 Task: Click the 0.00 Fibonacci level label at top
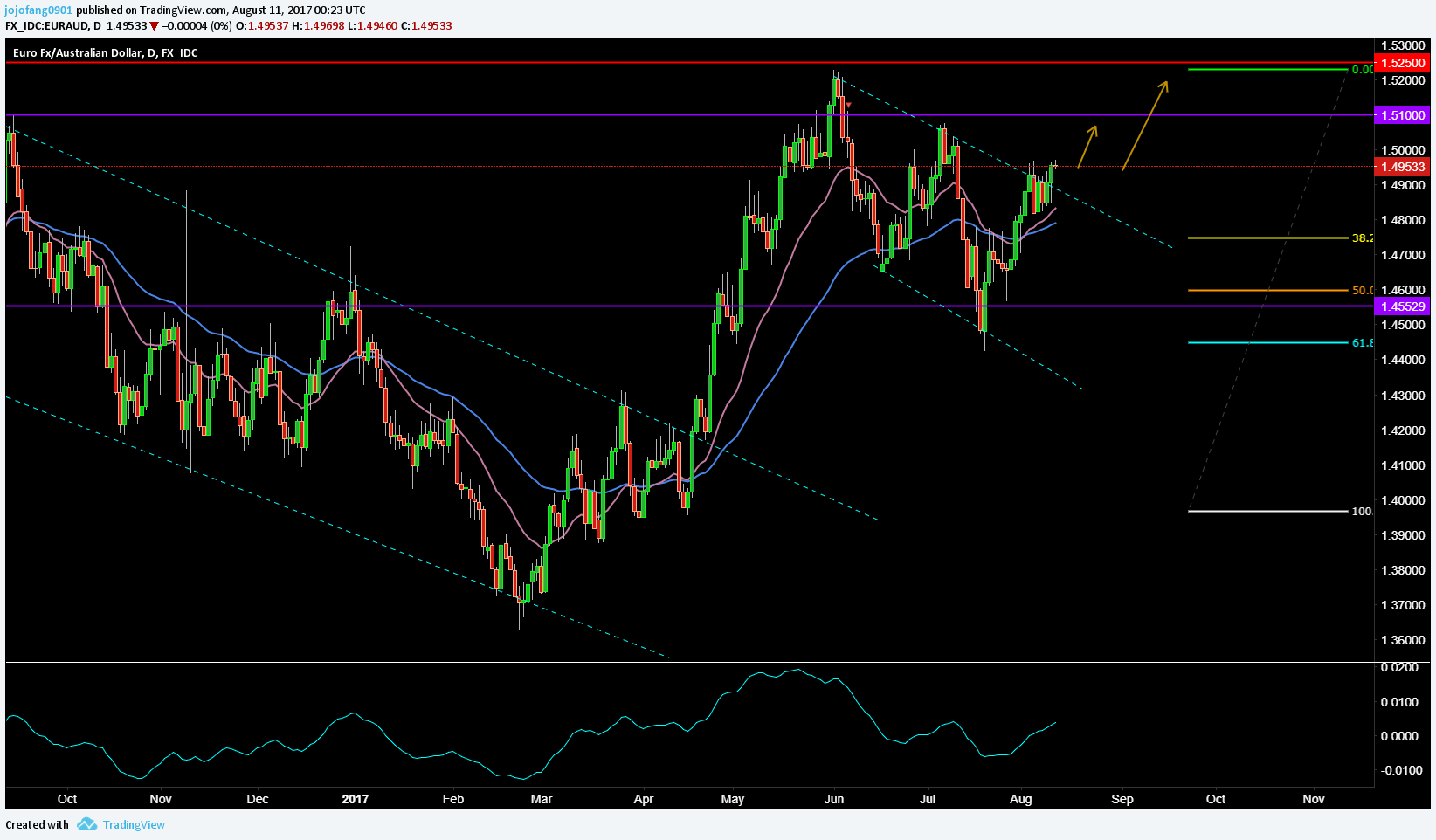click(1362, 69)
